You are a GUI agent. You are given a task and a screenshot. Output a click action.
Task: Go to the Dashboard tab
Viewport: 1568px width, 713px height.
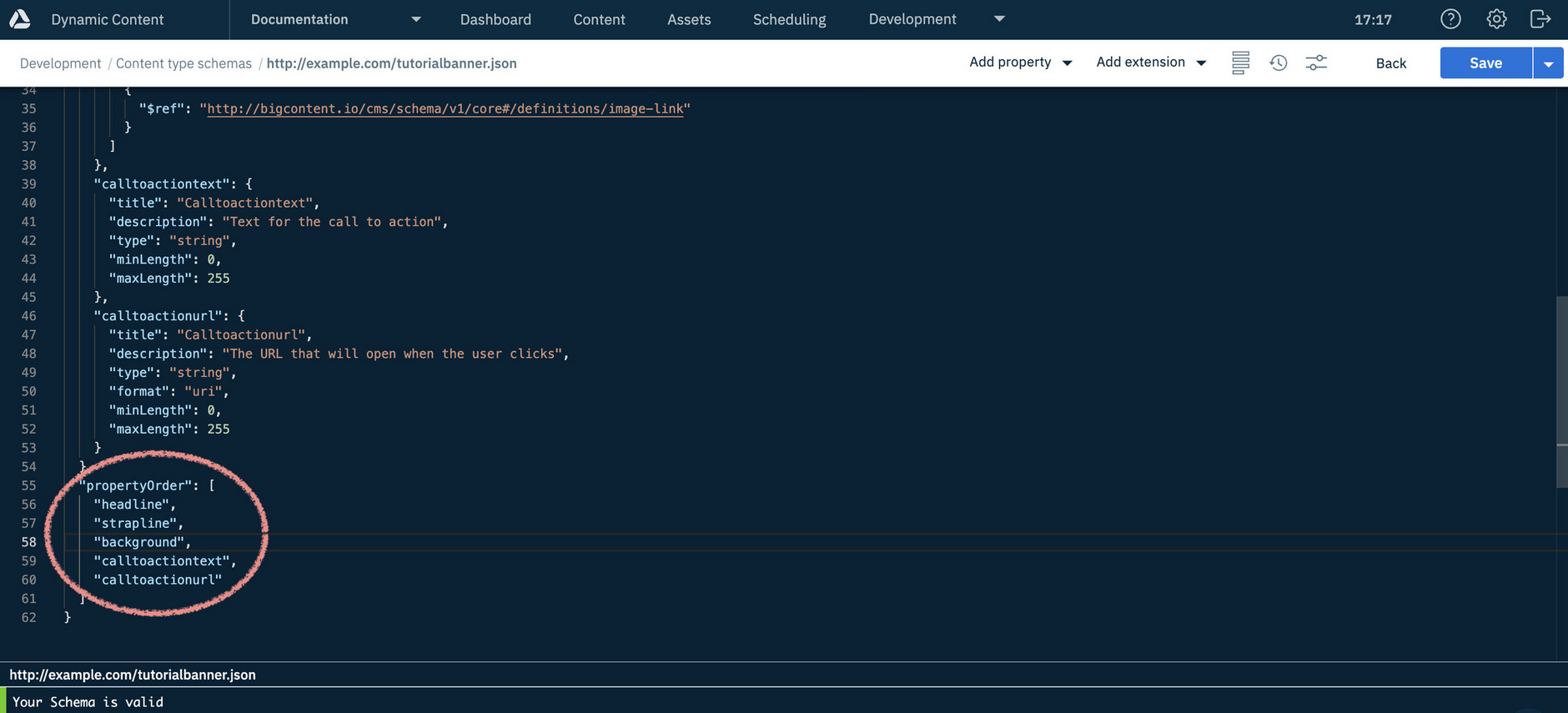495,19
